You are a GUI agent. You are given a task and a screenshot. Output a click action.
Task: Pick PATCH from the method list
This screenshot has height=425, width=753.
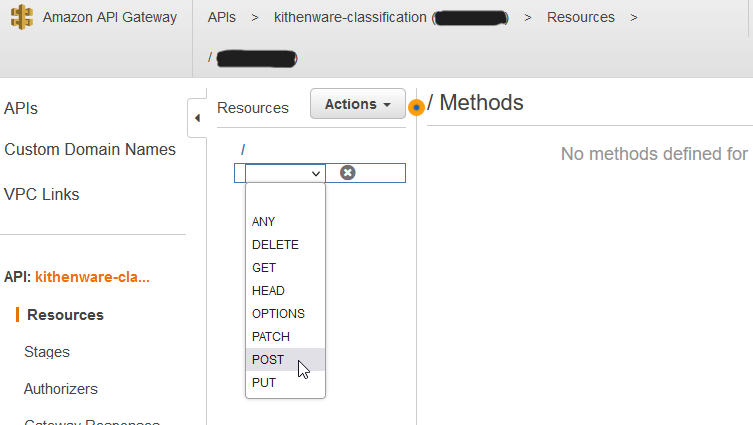(x=285, y=337)
